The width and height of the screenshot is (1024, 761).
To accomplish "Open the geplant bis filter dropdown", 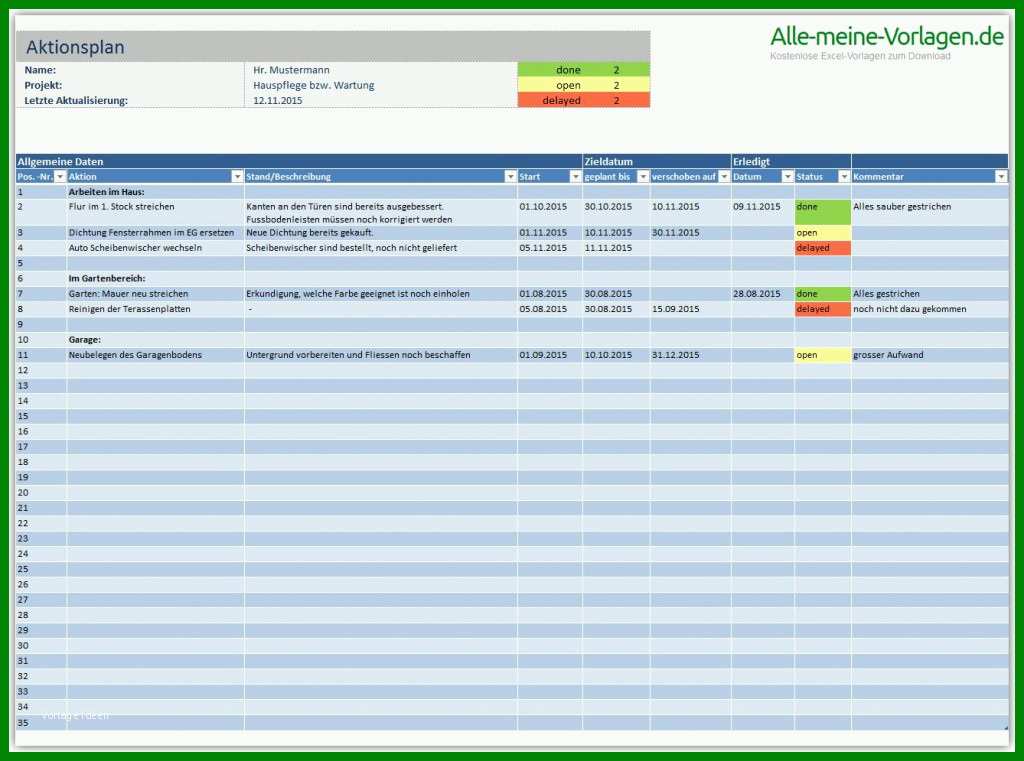I will pos(643,176).
